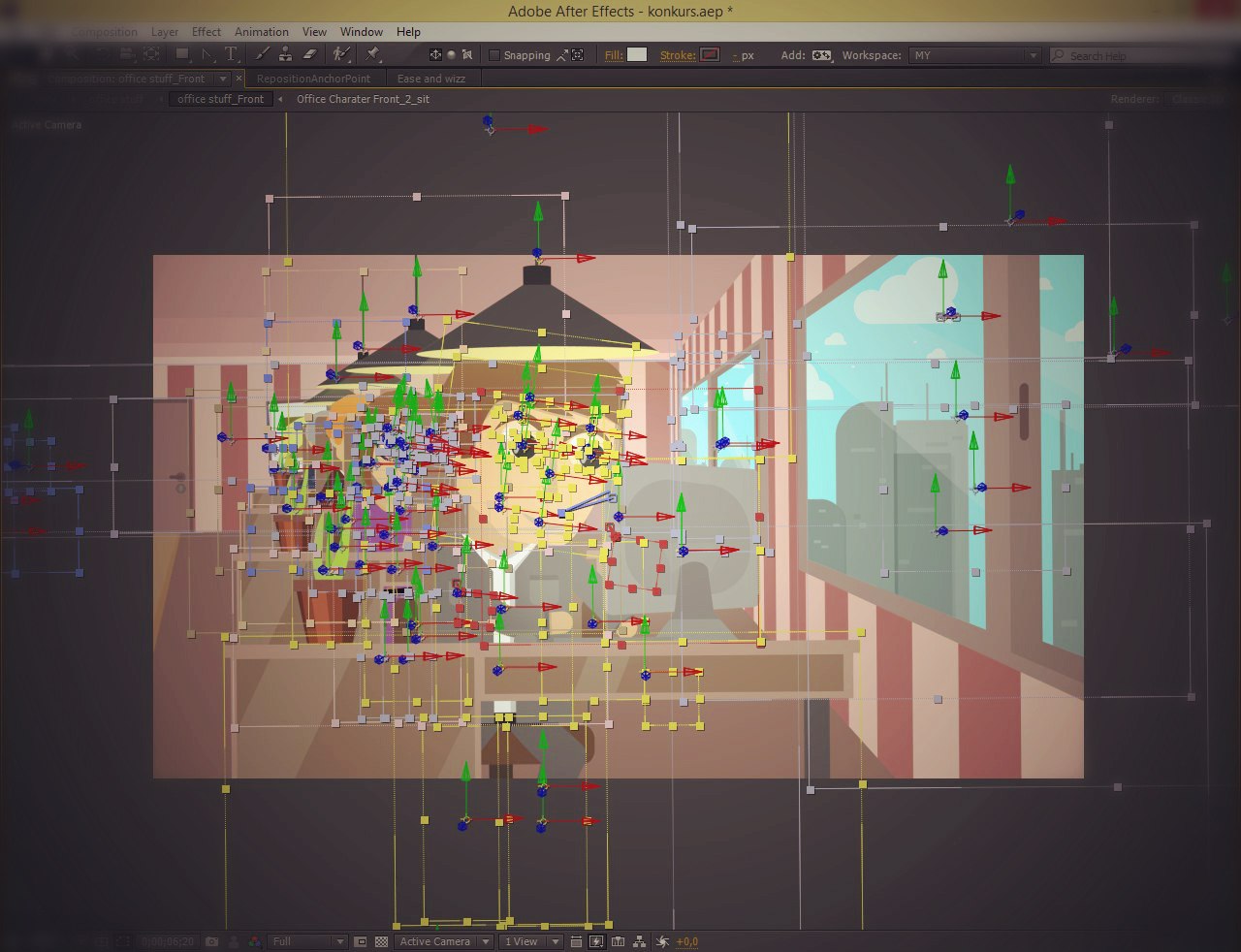Screen dimensions: 1241x952
Task: Open the Add shape contents menu icon
Action: coord(821,55)
